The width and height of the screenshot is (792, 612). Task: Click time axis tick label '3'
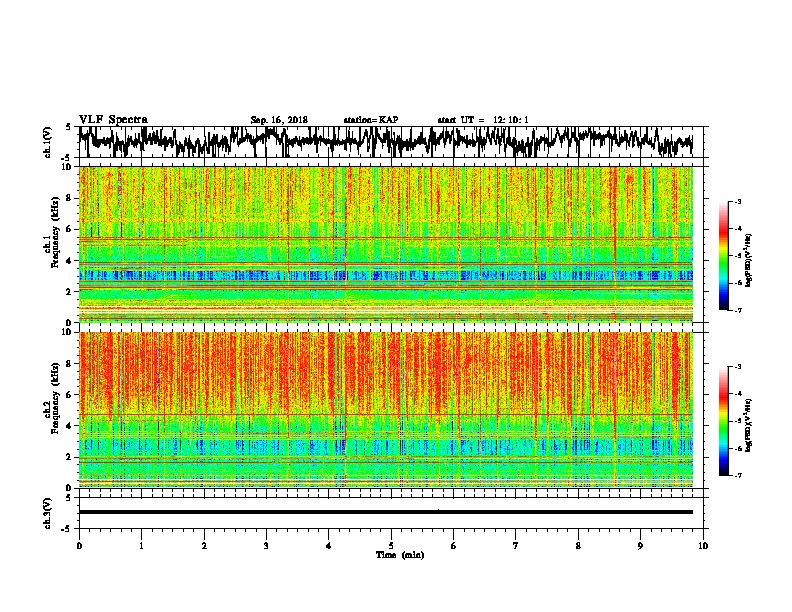pos(266,546)
